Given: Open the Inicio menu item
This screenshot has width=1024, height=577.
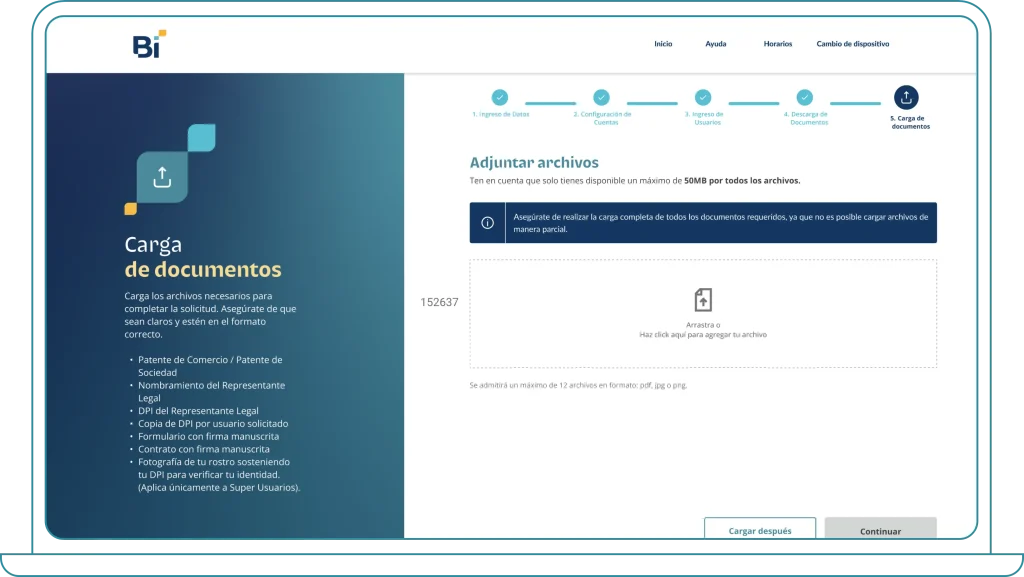Looking at the screenshot, I should (x=663, y=44).
